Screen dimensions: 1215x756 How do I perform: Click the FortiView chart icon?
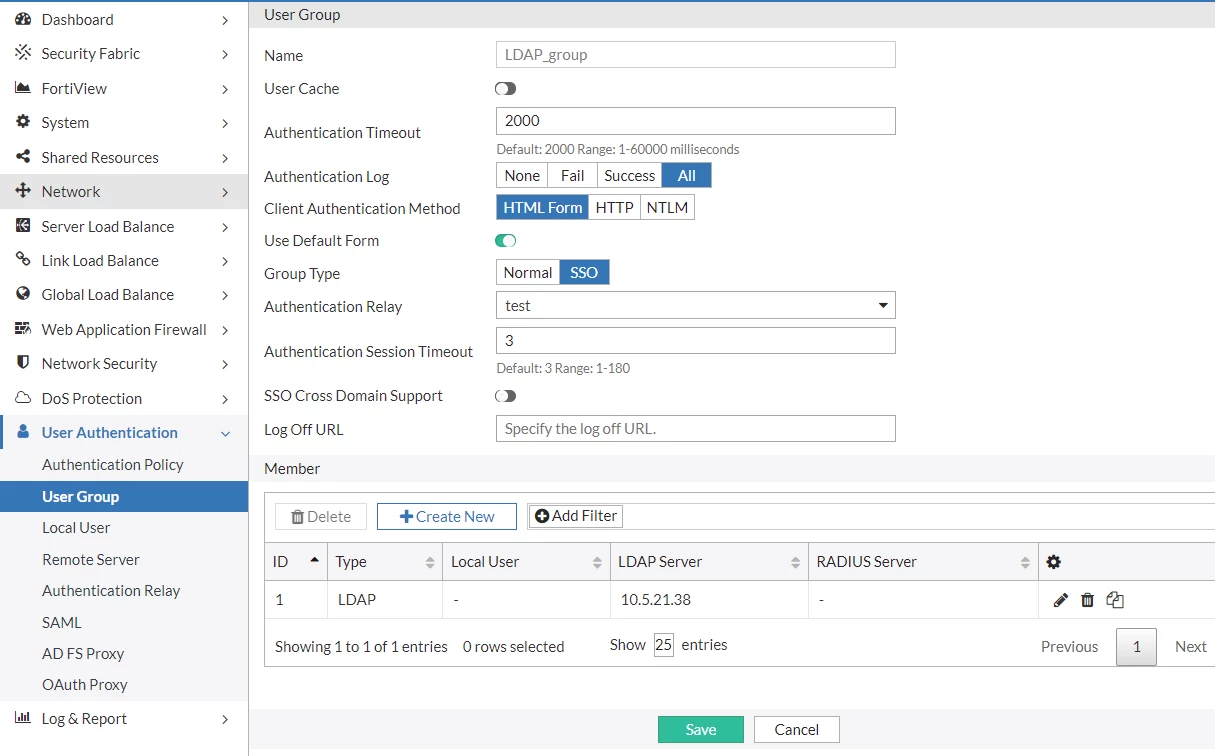pos(23,88)
